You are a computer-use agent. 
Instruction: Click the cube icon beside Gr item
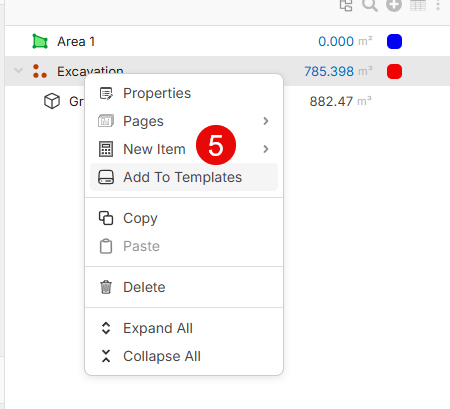tap(52, 101)
